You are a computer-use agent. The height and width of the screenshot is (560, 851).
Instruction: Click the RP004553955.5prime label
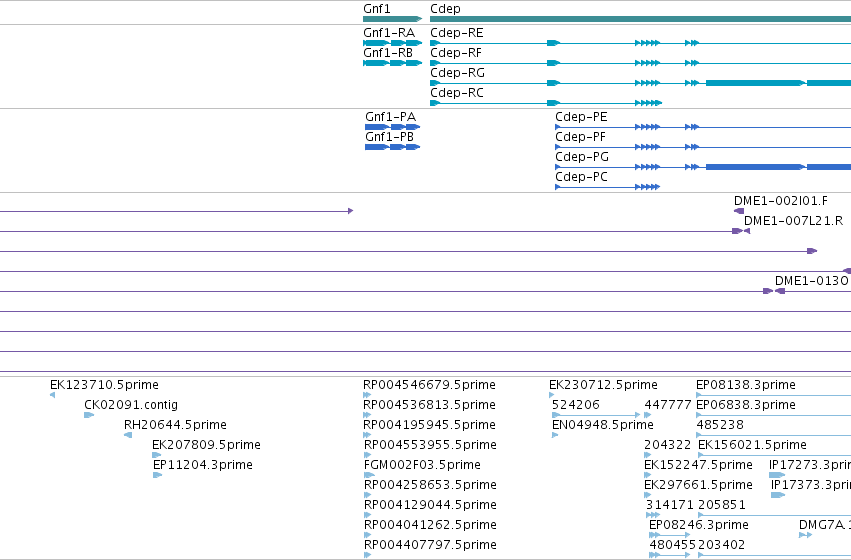pos(430,445)
